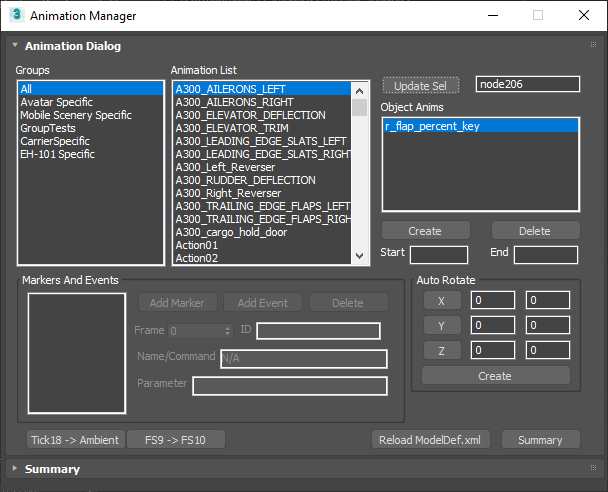The width and height of the screenshot is (608, 492).
Task: Click Create button in Auto Rotate group
Action: point(495,376)
